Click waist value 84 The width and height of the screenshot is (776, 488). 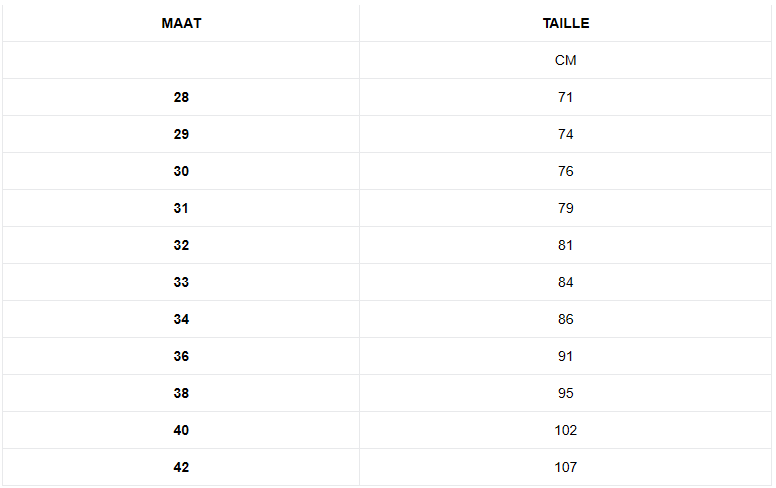point(566,282)
